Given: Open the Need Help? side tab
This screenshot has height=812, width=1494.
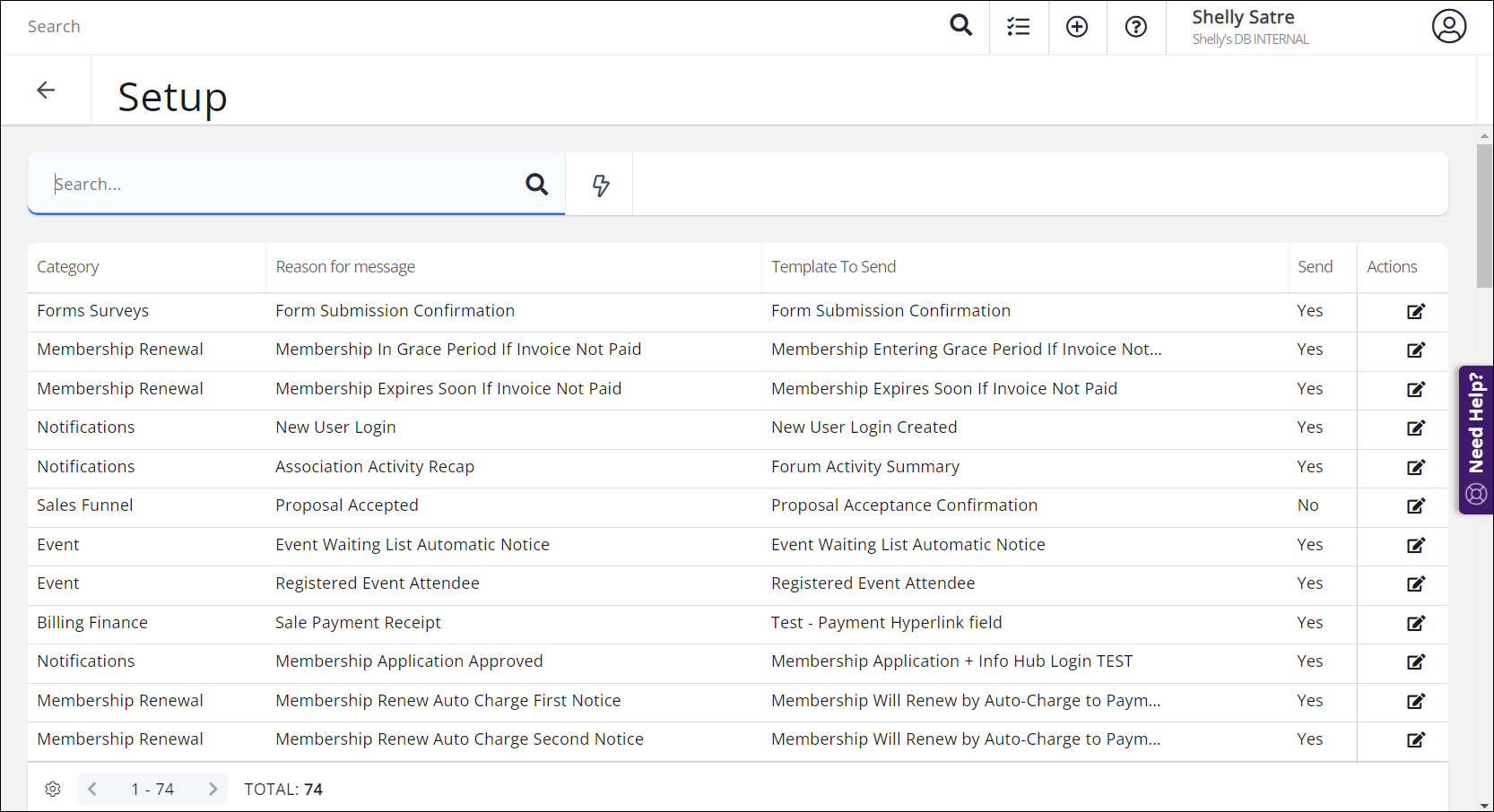Looking at the screenshot, I should point(1476,439).
